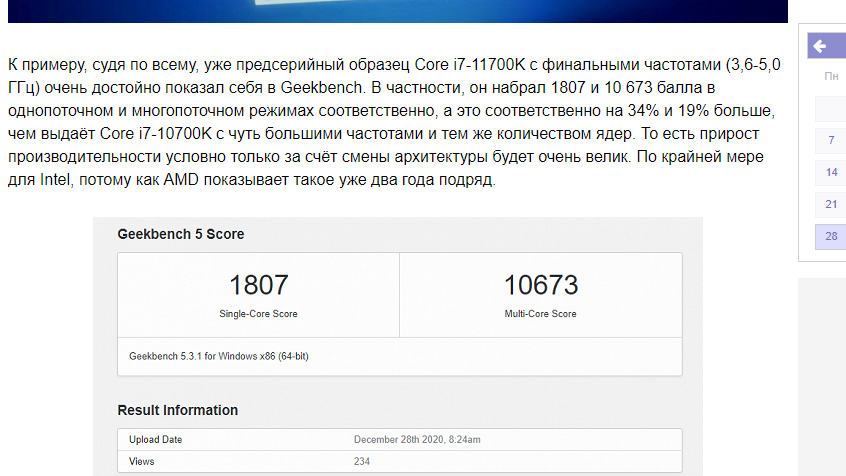The height and width of the screenshot is (476, 846).
Task: Click the views count '234'
Action: point(361,461)
